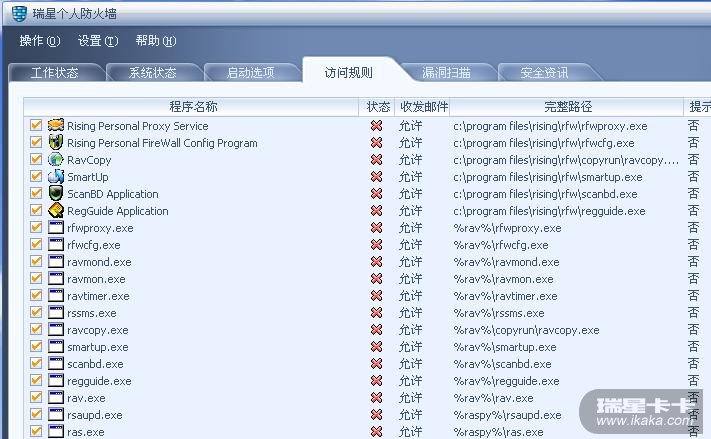
Task: Toggle the rfwproxy.exe rule checkbox
Action: [36, 227]
